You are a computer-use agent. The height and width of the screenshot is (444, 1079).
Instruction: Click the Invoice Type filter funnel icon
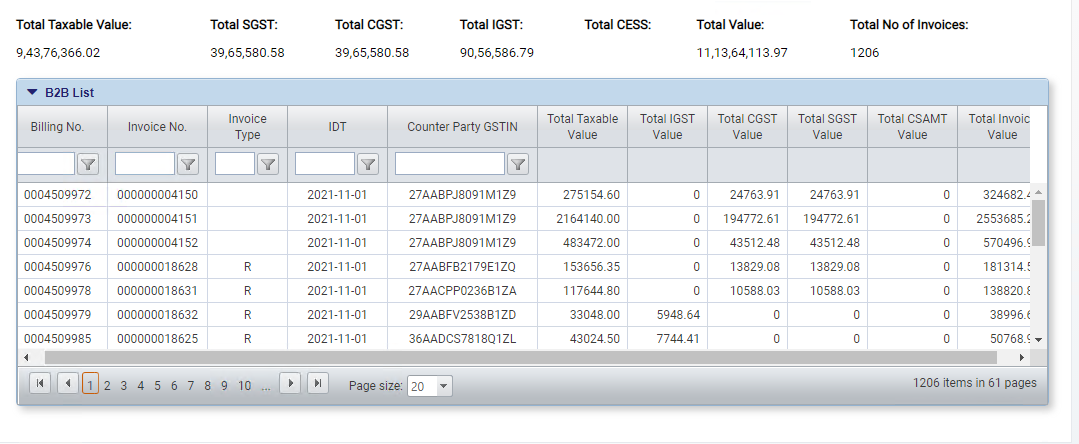pos(267,164)
